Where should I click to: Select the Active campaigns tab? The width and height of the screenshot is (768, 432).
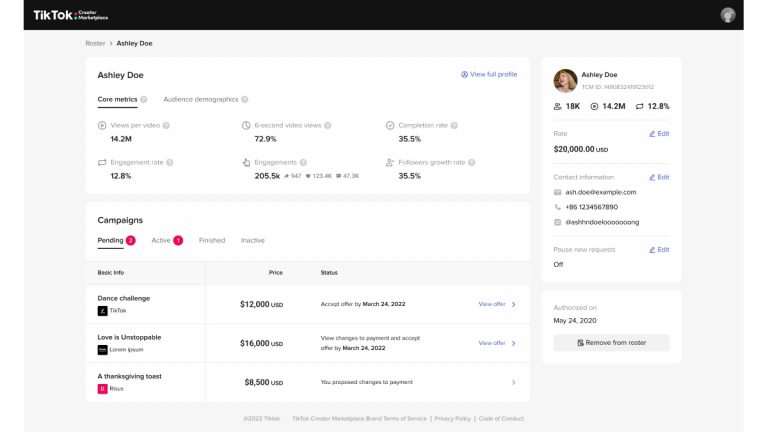tap(167, 240)
